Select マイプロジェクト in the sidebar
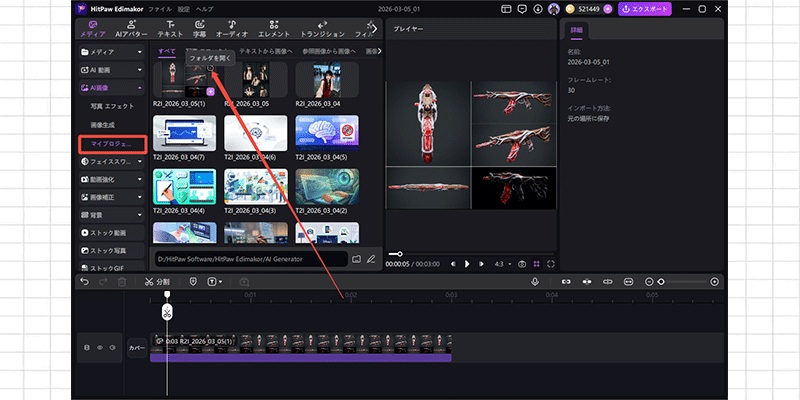800x400 pixels. click(x=112, y=144)
